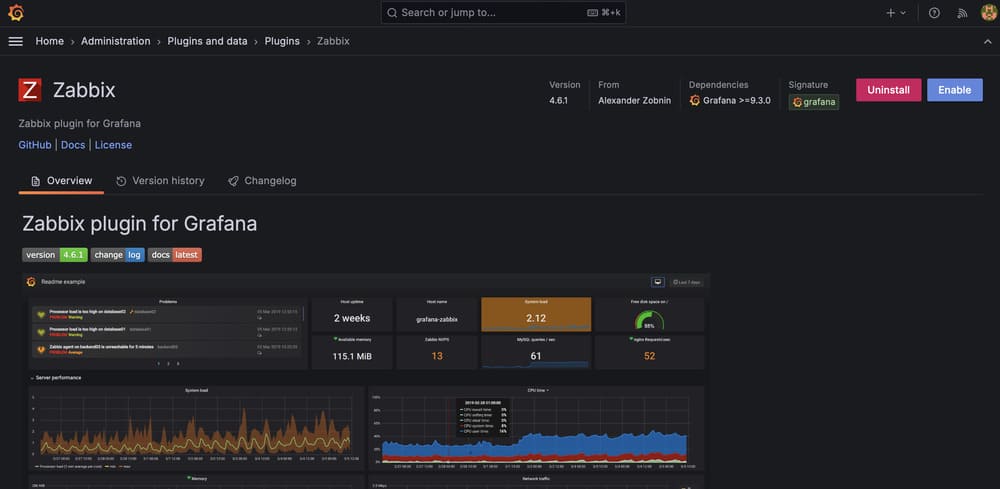Click the keyboard shortcut hint in search bar

(x=603, y=13)
